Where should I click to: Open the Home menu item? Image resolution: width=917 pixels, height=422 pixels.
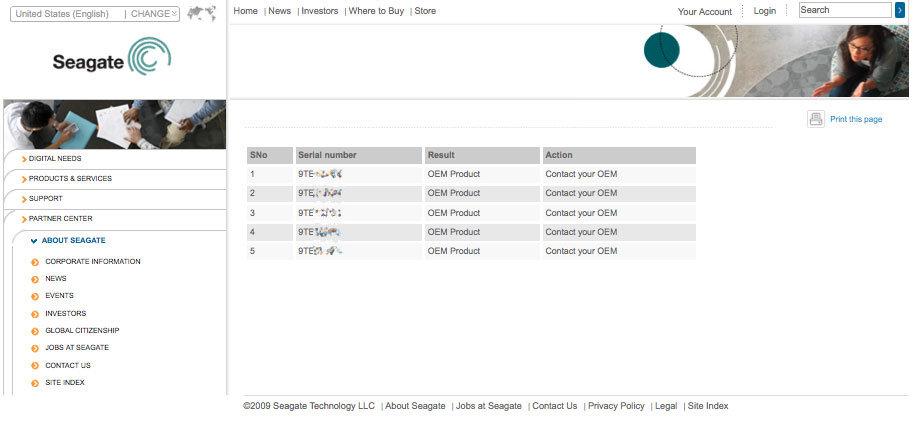(x=245, y=11)
